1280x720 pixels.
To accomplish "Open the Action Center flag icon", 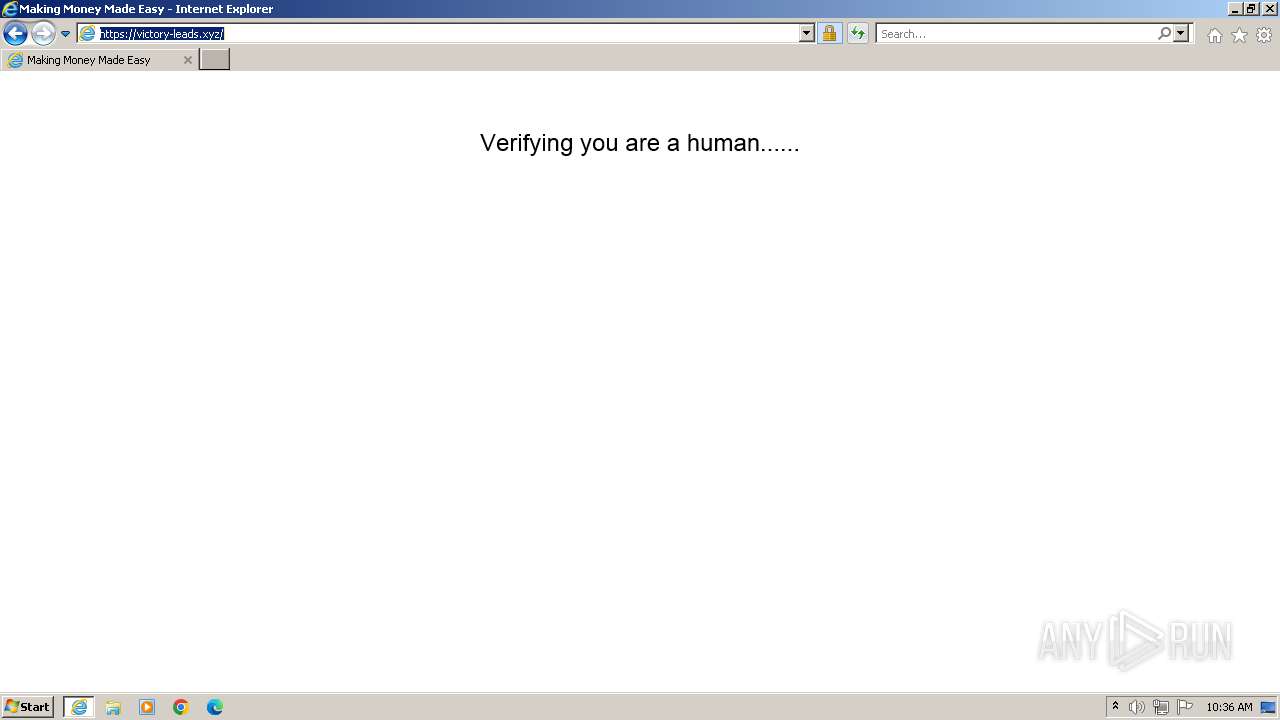I will tap(1185, 707).
